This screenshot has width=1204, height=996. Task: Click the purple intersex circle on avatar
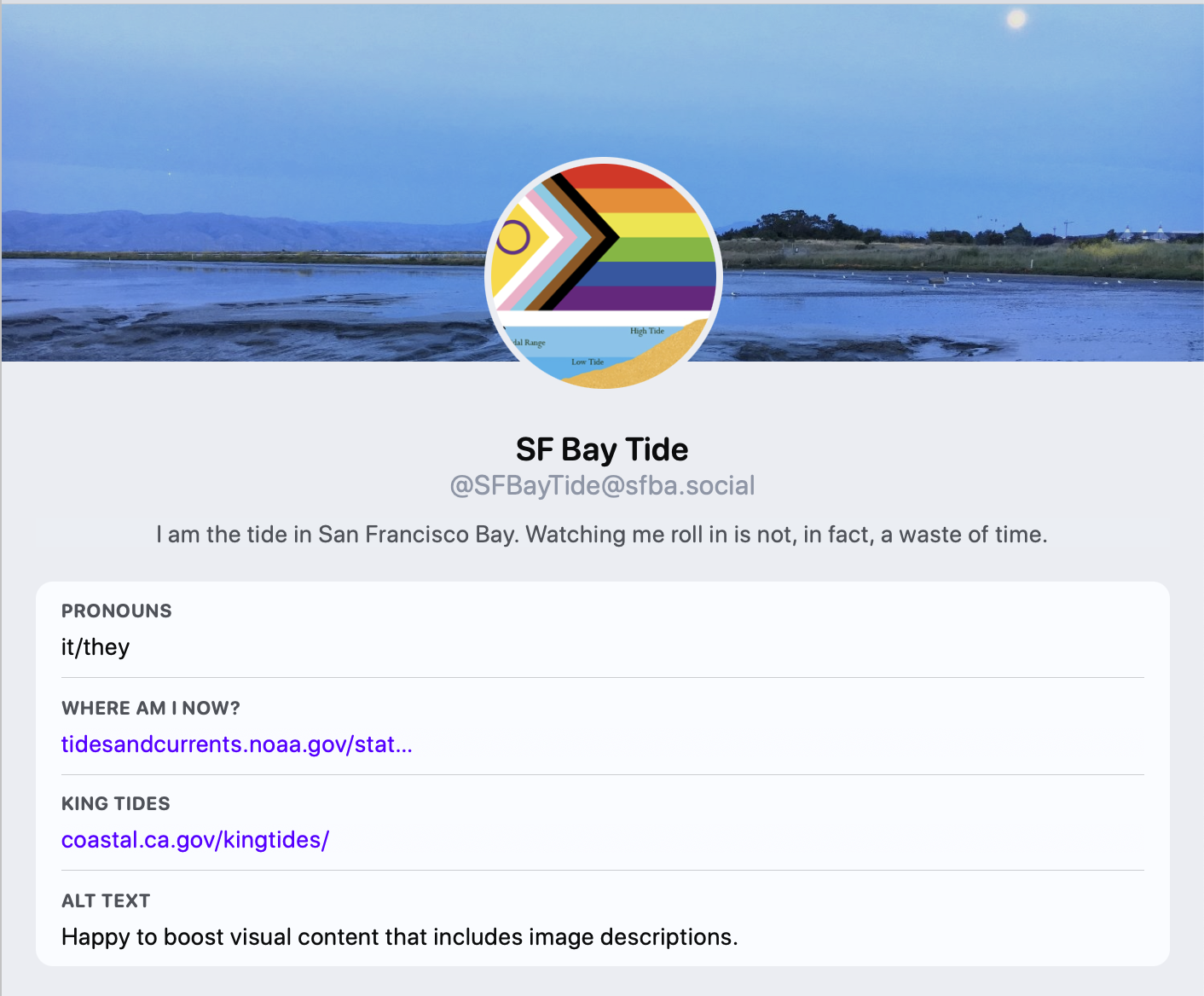click(x=513, y=237)
